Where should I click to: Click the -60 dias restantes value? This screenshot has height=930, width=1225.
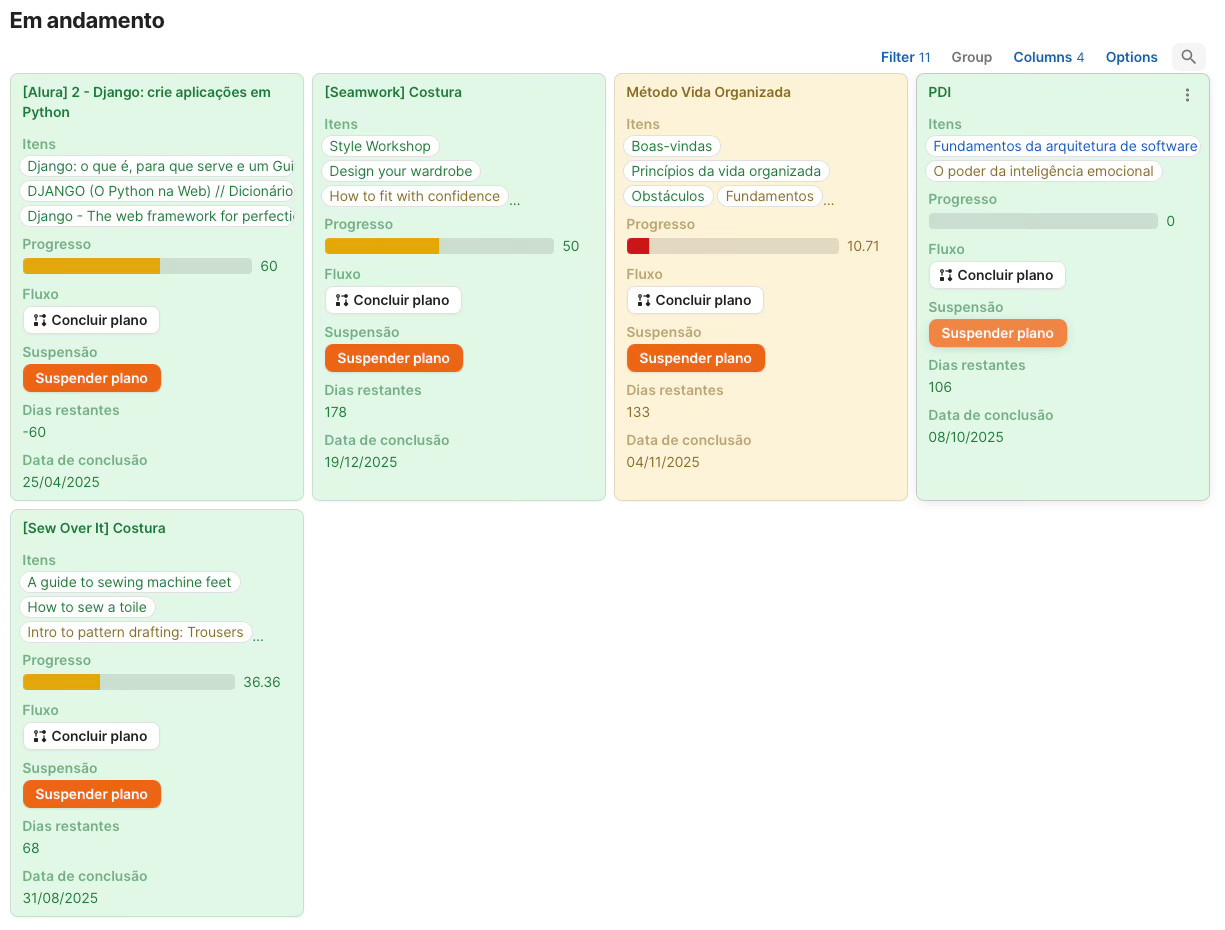point(34,432)
